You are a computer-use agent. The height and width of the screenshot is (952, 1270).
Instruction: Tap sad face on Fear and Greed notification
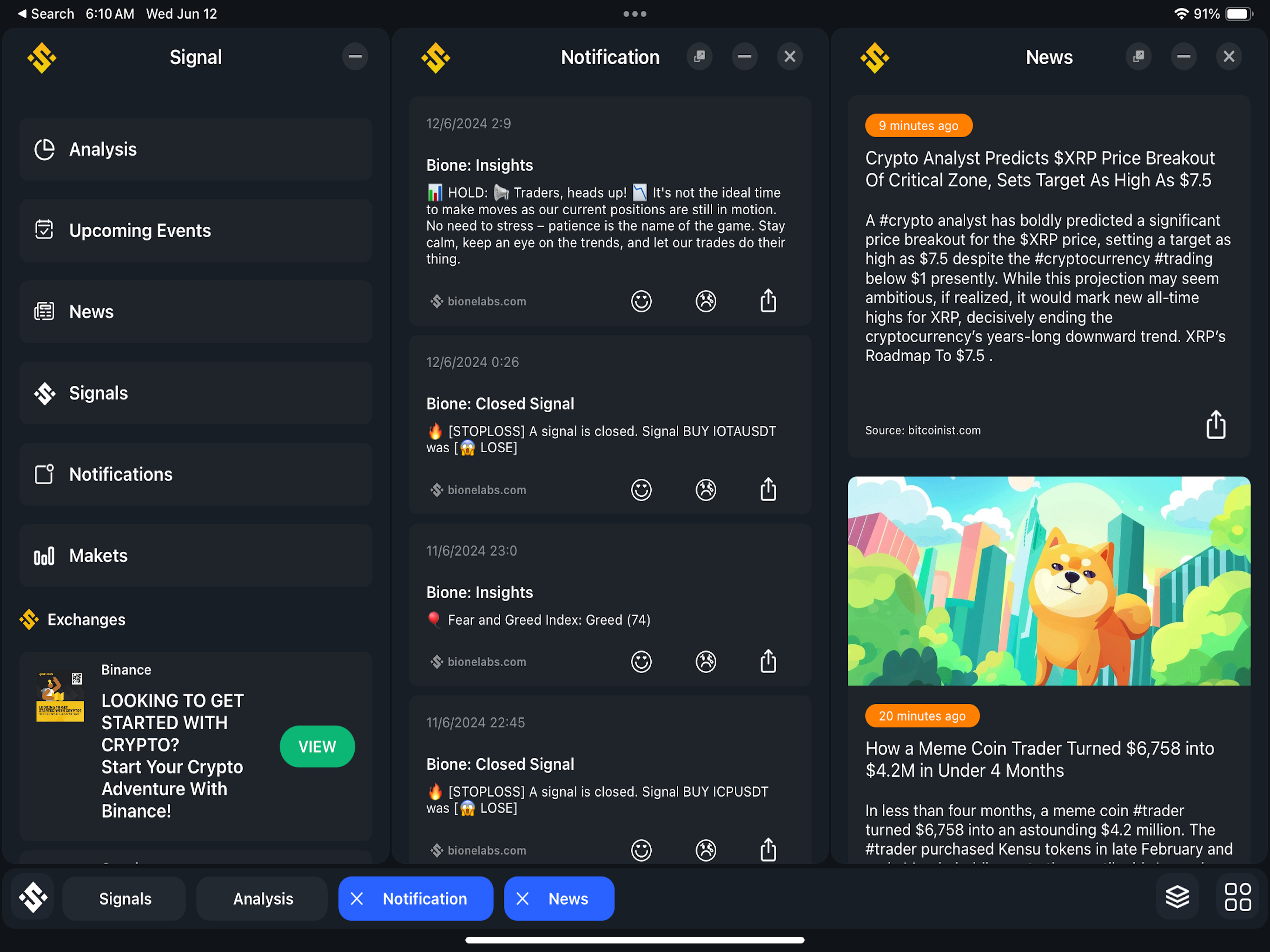(706, 661)
